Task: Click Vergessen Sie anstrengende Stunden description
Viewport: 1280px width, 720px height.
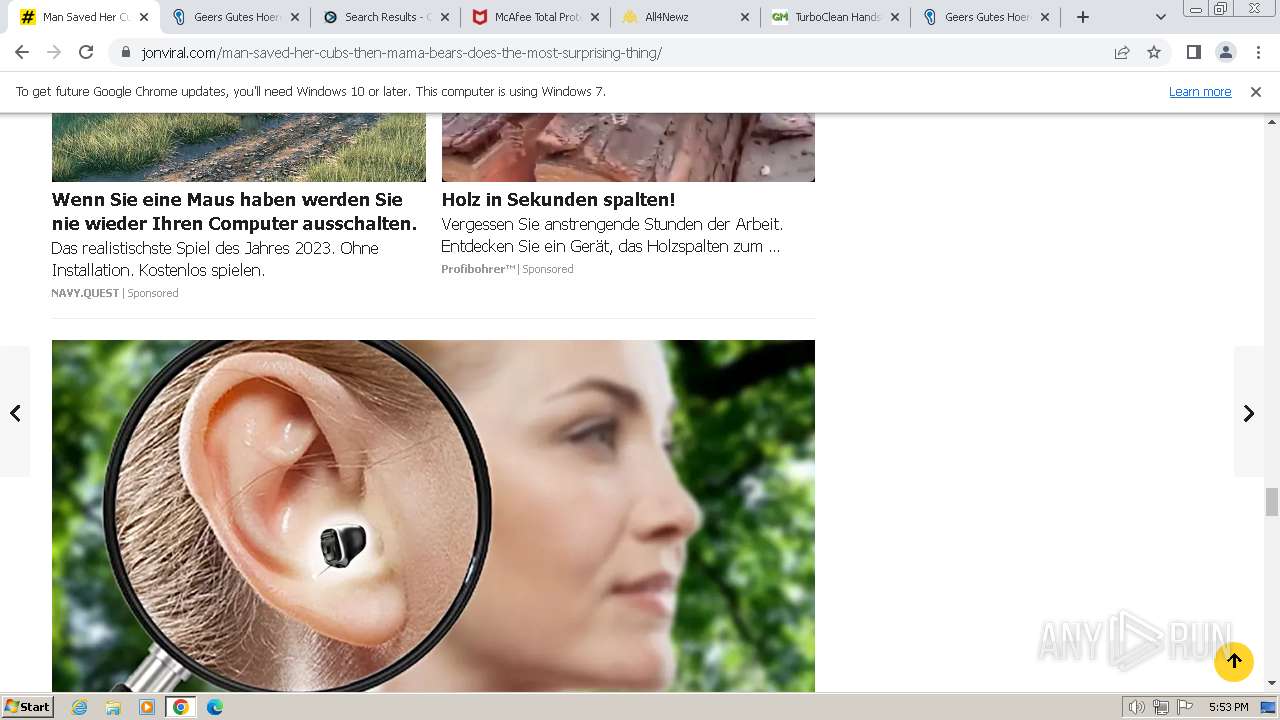Action: (x=612, y=235)
